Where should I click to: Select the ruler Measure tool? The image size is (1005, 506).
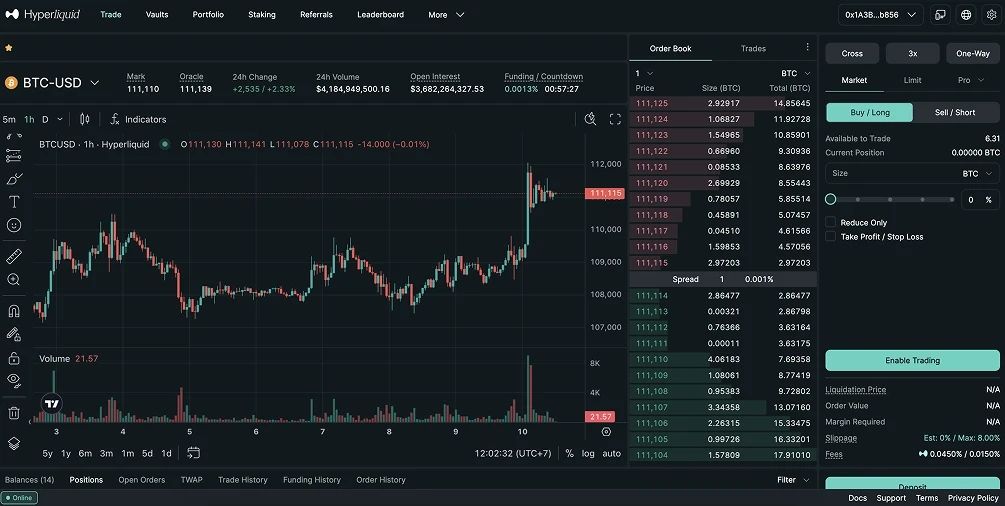14,256
